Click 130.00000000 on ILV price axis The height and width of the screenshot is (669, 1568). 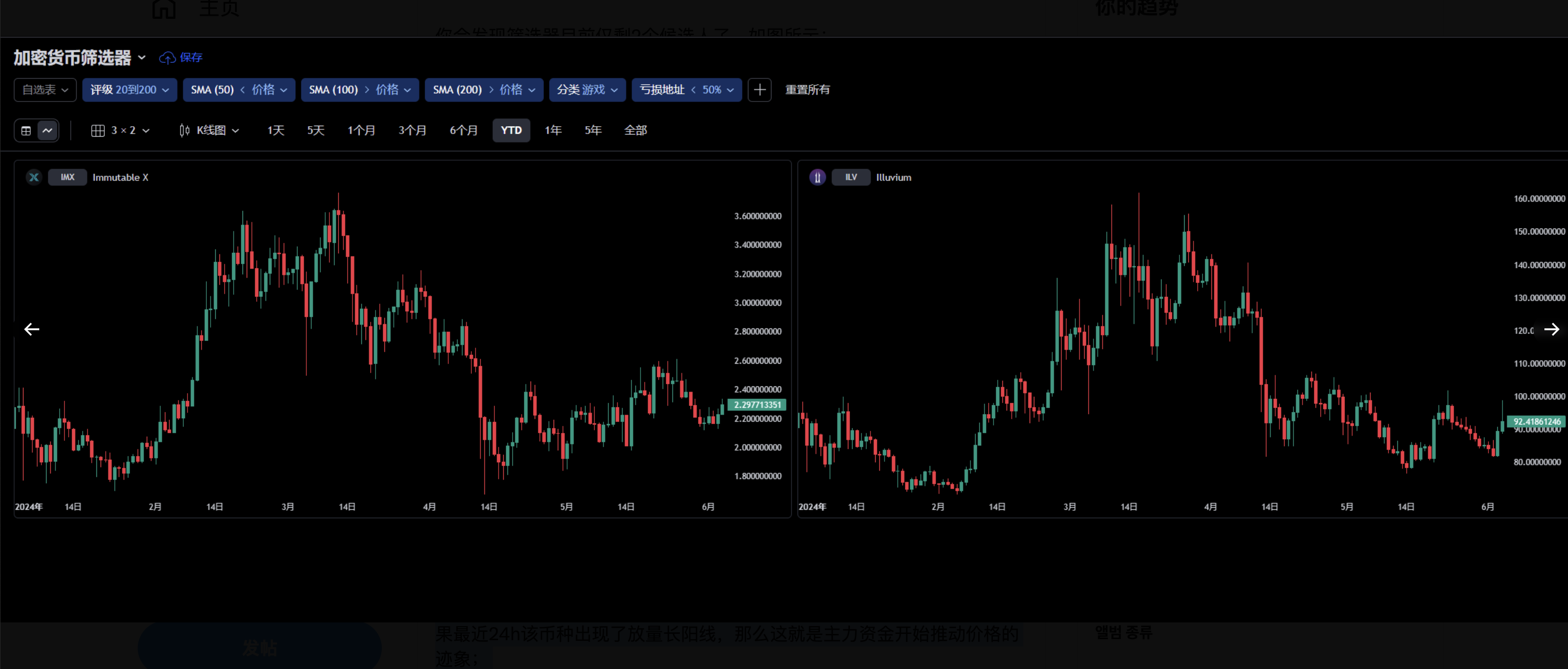click(x=1539, y=298)
